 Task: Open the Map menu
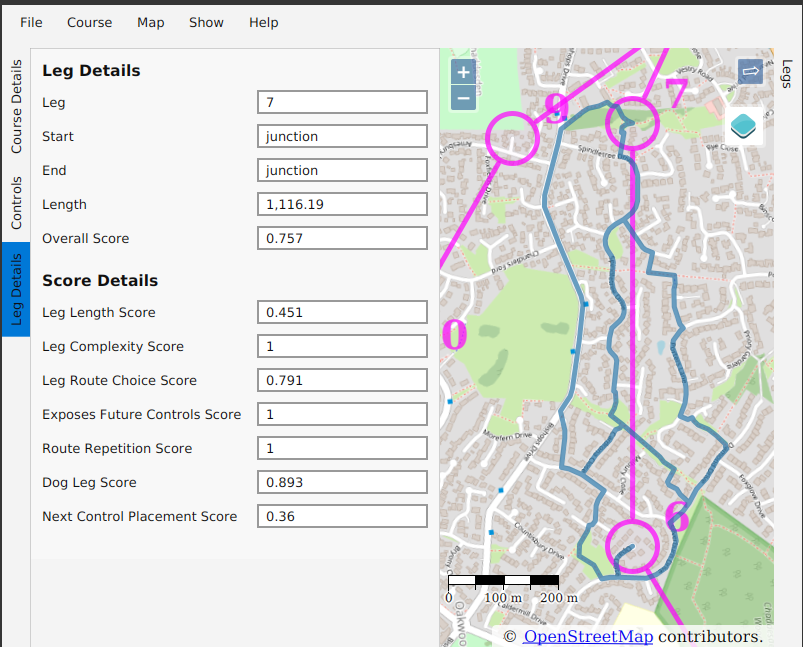(151, 22)
